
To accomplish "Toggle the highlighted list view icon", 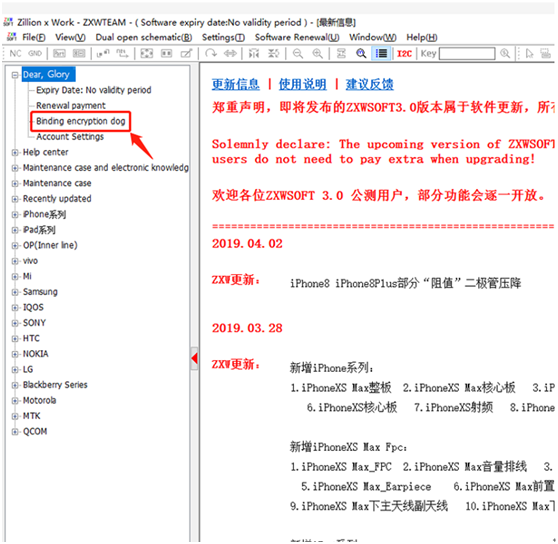I will pos(381,54).
